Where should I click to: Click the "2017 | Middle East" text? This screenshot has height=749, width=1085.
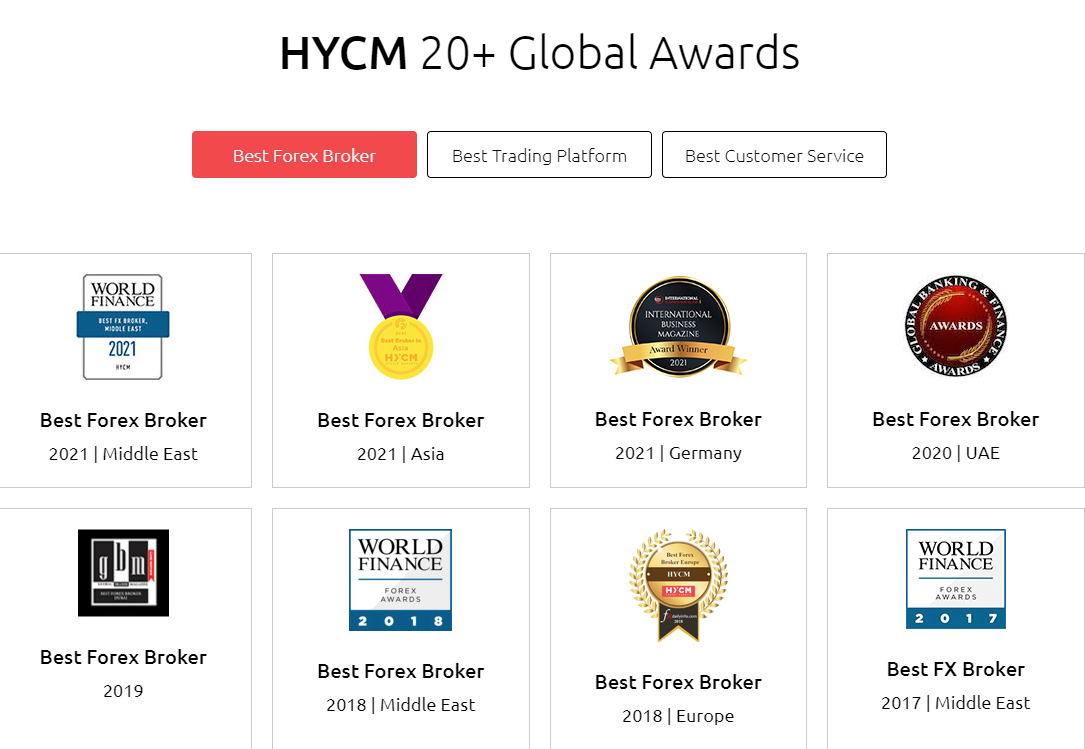956,703
